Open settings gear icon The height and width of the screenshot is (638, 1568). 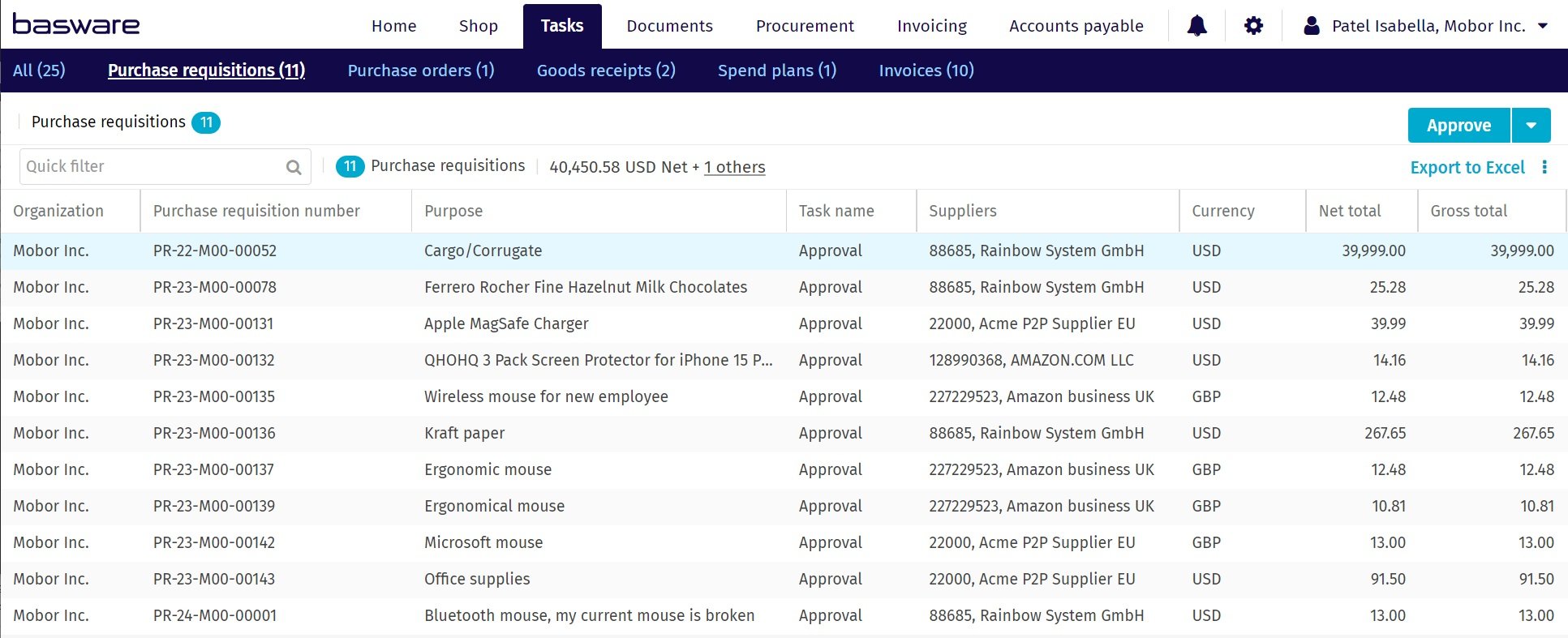tap(1253, 26)
